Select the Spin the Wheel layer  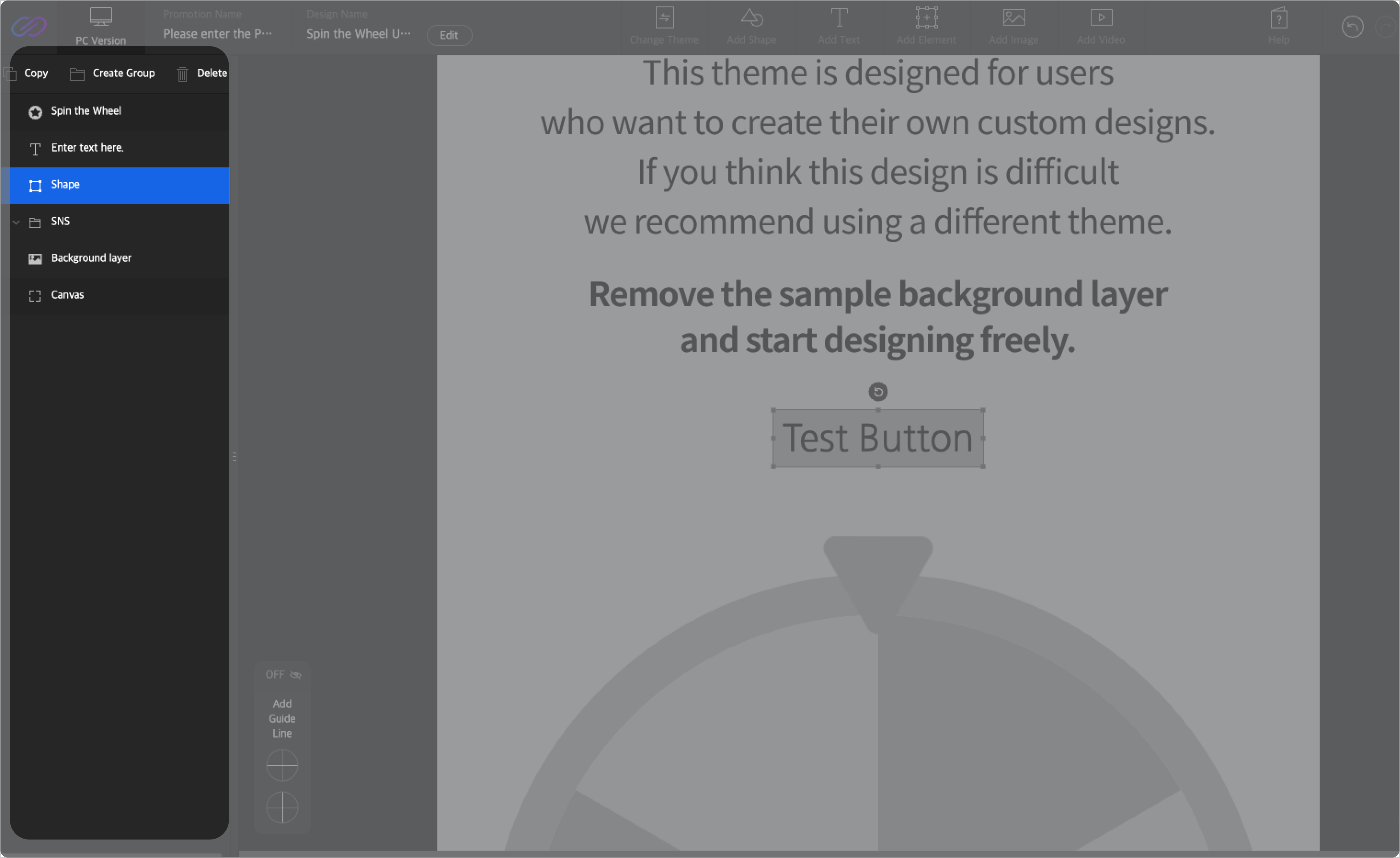point(86,111)
